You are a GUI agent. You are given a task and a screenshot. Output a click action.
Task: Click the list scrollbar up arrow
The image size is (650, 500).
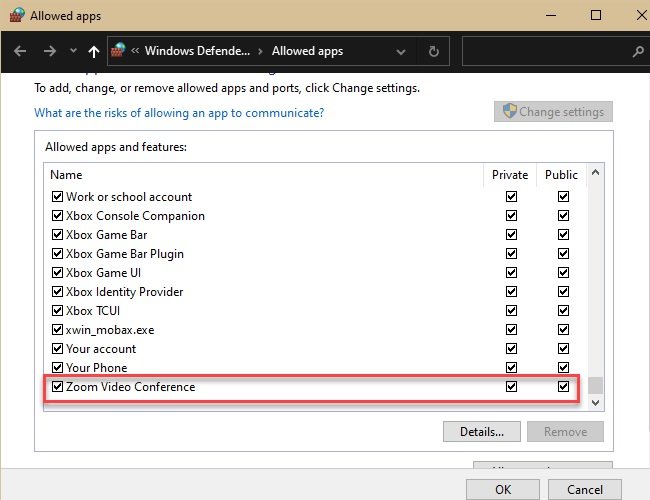click(x=595, y=172)
